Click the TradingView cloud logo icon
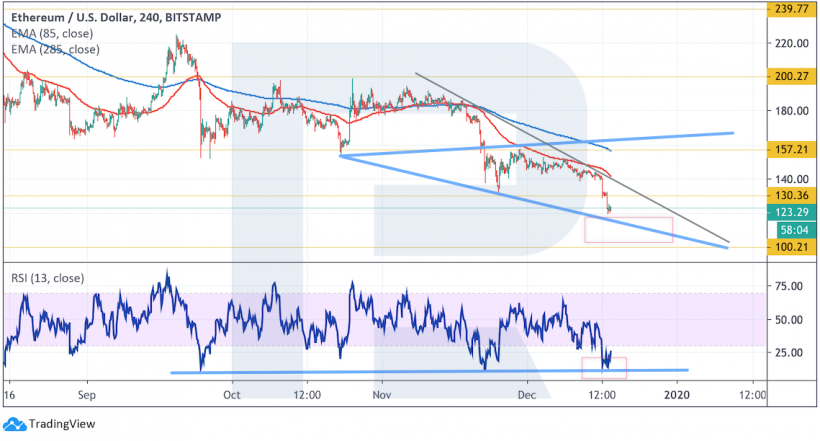Image resolution: width=820 pixels, height=441 pixels. tap(12, 423)
